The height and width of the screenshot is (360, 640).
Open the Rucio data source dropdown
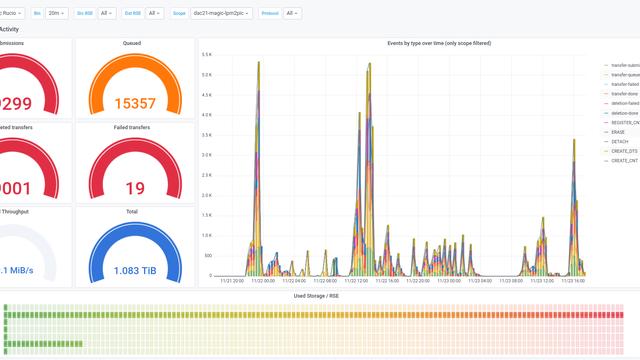click(x=11, y=13)
